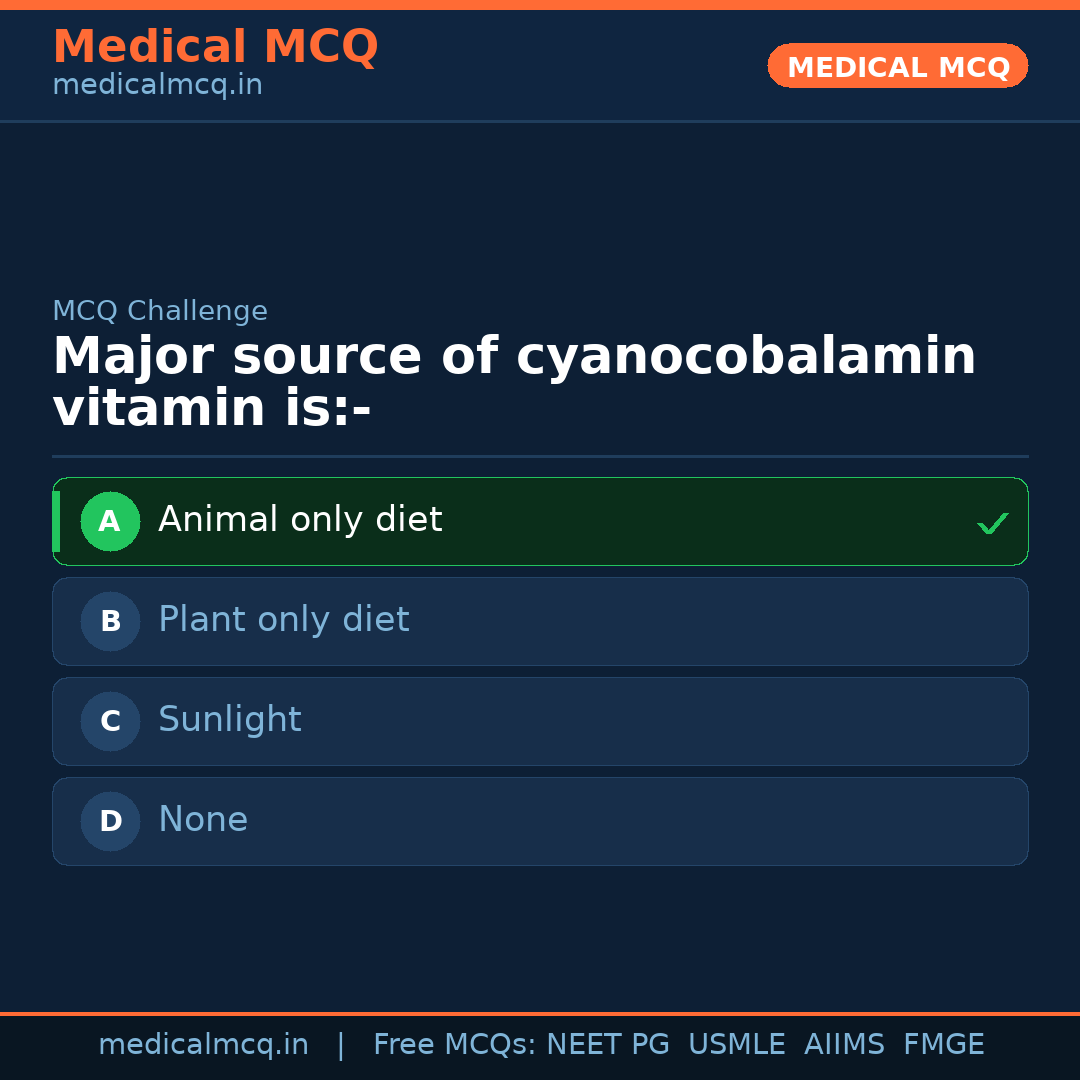Click the Medical MCQ header logo
The width and height of the screenshot is (1080, 1080).
click(x=215, y=47)
